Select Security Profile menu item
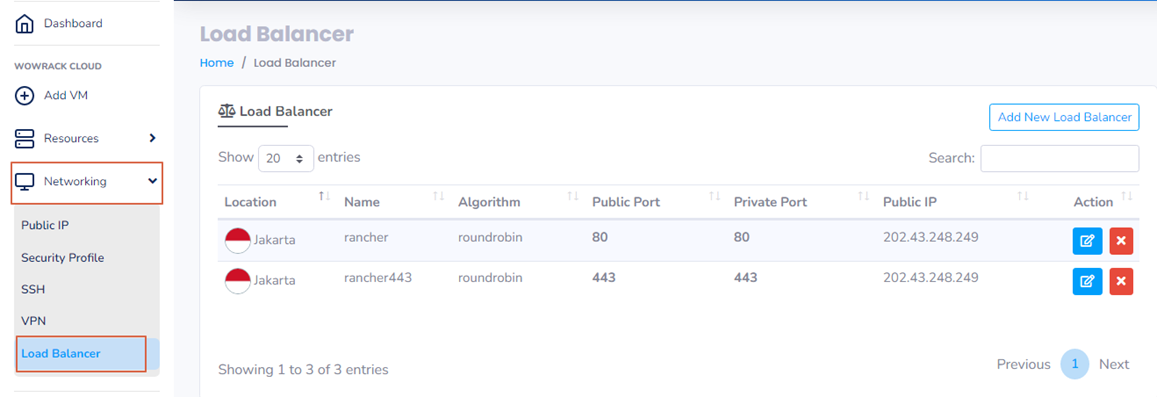Viewport: 1157px width, 397px height. click(x=63, y=258)
